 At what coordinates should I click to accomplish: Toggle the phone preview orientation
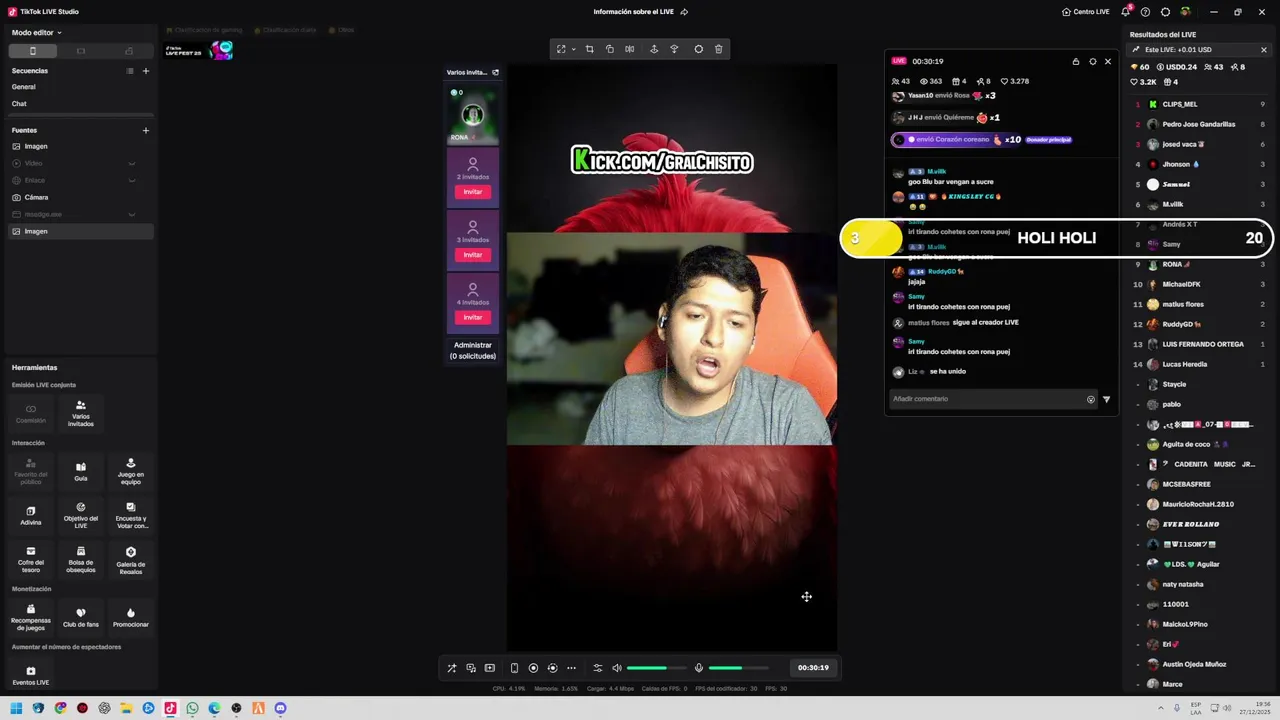click(x=514, y=668)
